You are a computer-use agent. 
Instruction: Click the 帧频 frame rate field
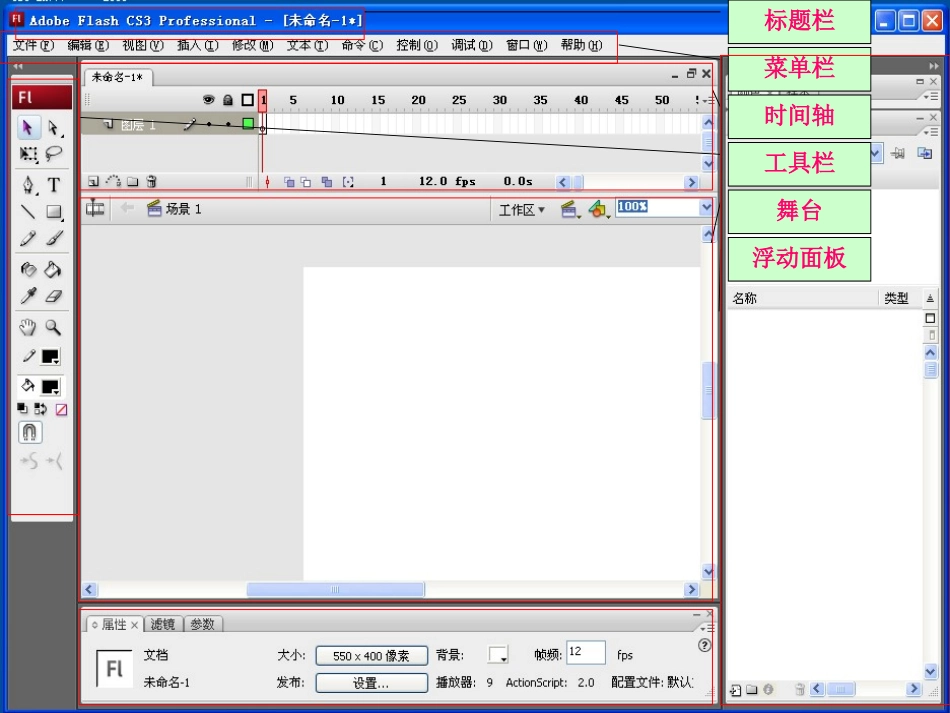coord(586,652)
